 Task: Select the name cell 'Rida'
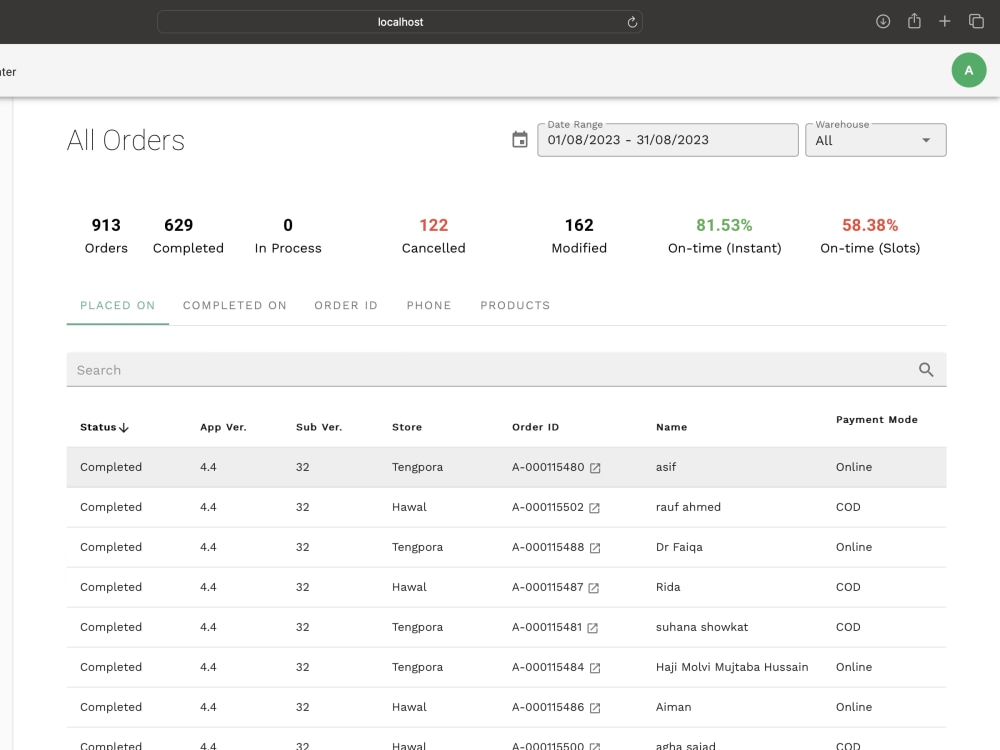(x=668, y=587)
